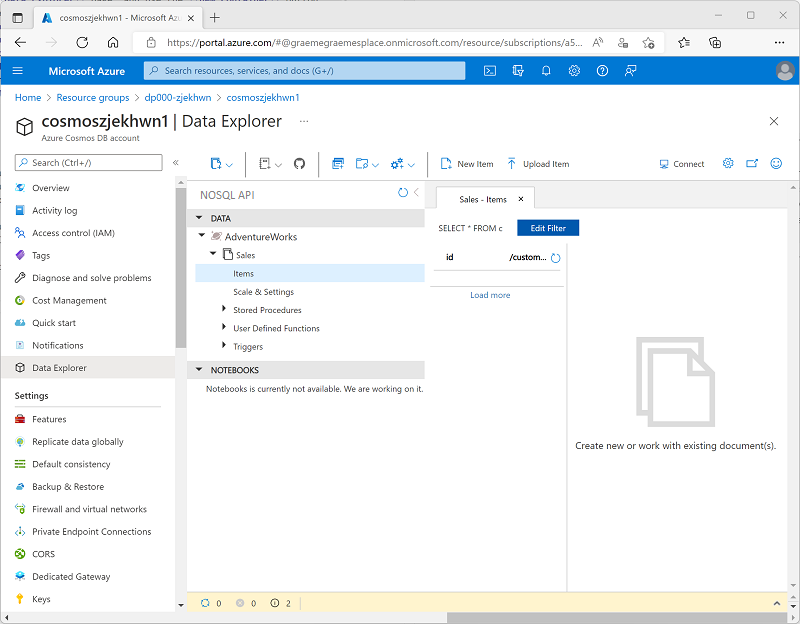Open the Directories and subscriptions filter icon
The height and width of the screenshot is (624, 800).
coord(518,71)
